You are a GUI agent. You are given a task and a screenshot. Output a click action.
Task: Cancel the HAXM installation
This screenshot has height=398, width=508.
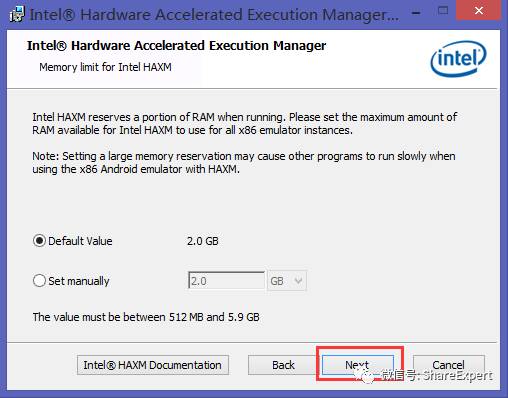click(448, 365)
